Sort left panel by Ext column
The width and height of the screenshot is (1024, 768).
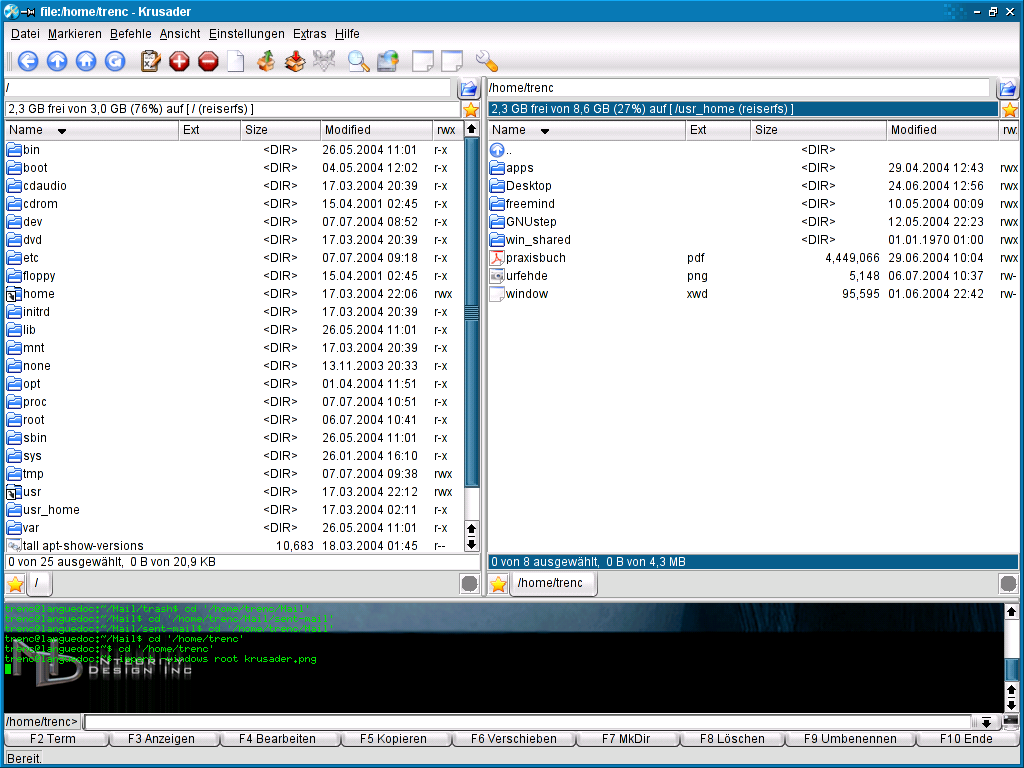(x=210, y=130)
